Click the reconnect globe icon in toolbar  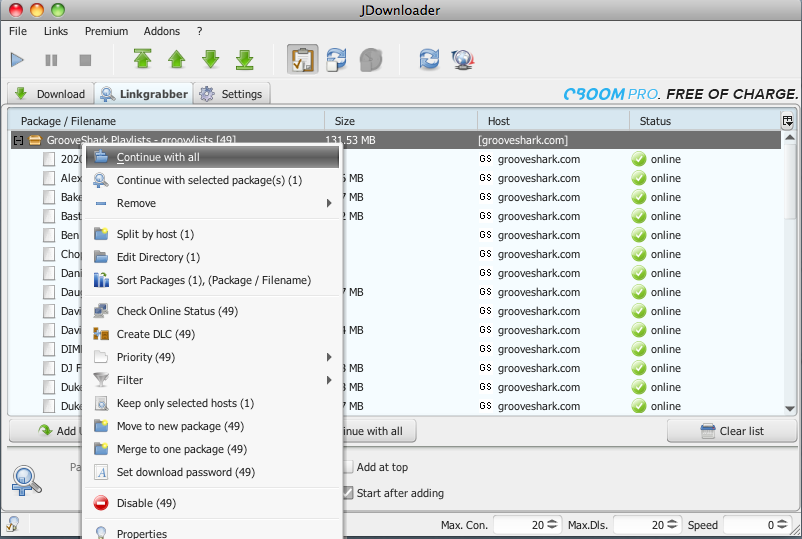[x=462, y=60]
